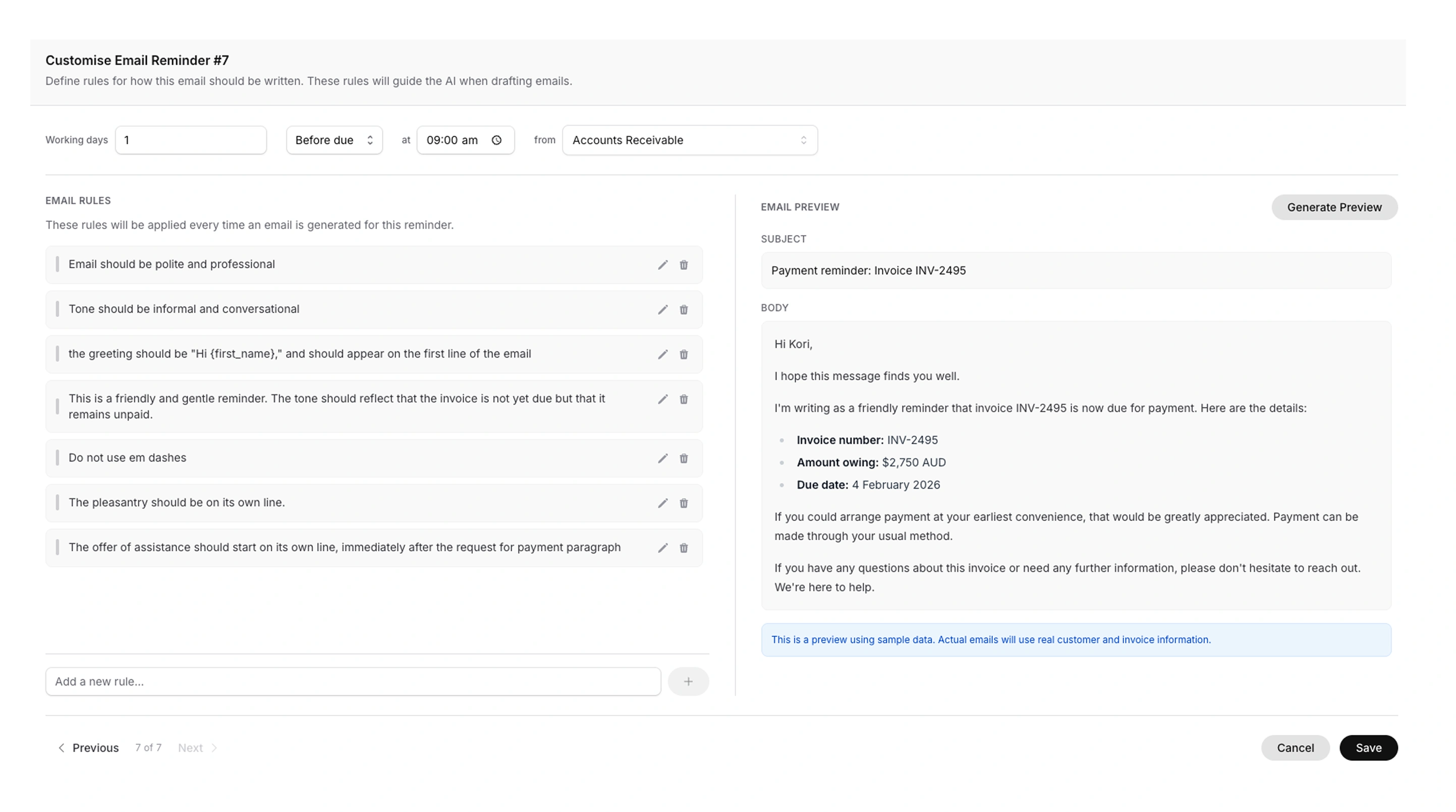Cancel the reminder customisation
Image resolution: width=1456 pixels, height=812 pixels.
click(1296, 747)
